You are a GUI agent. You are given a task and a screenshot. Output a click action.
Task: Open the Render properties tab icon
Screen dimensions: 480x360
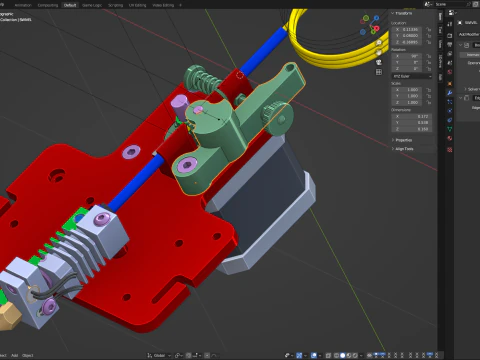coord(450,36)
